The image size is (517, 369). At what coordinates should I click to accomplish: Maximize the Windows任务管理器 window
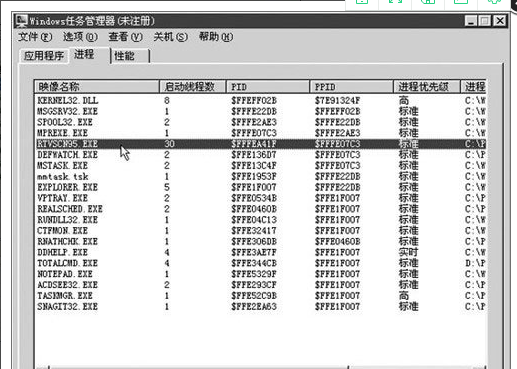484,21
